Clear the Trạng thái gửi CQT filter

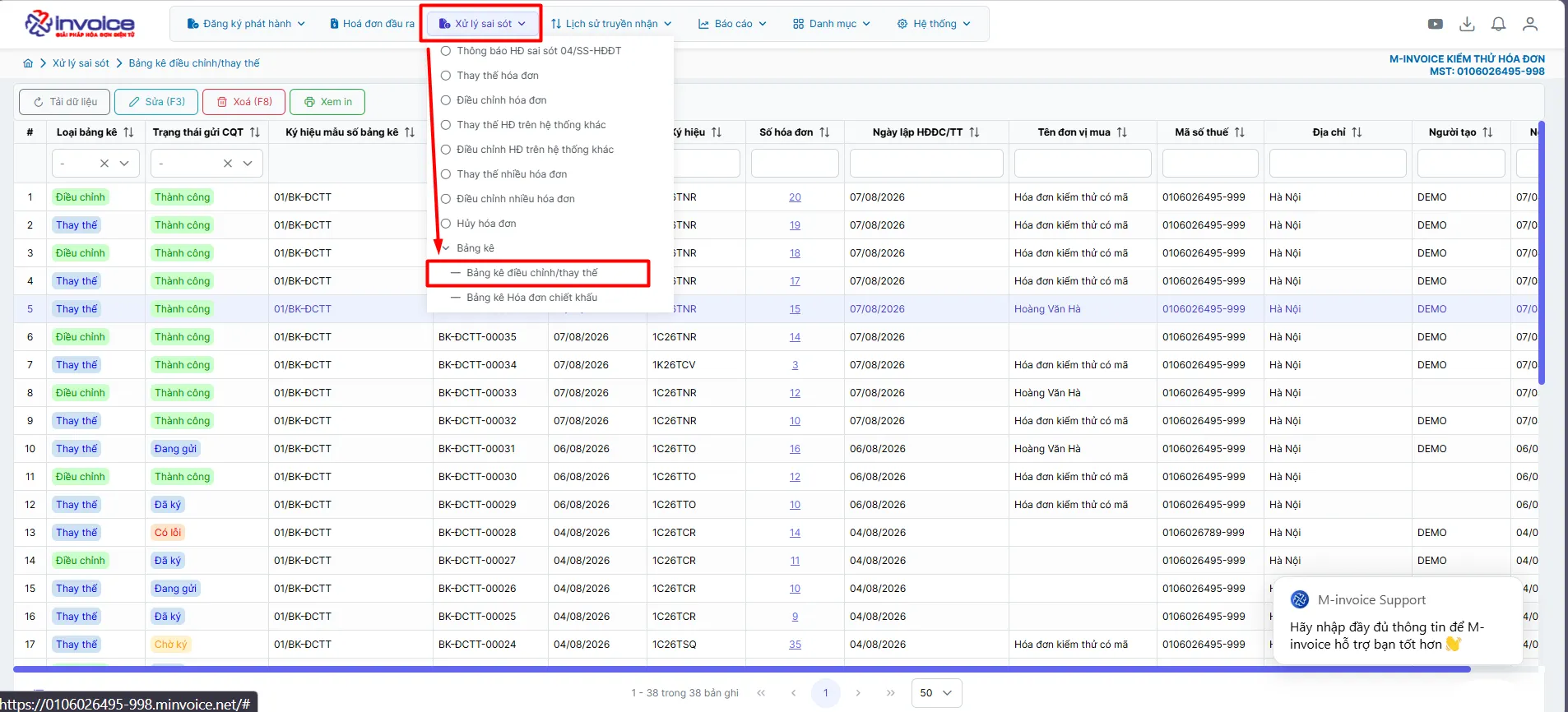[228, 164]
